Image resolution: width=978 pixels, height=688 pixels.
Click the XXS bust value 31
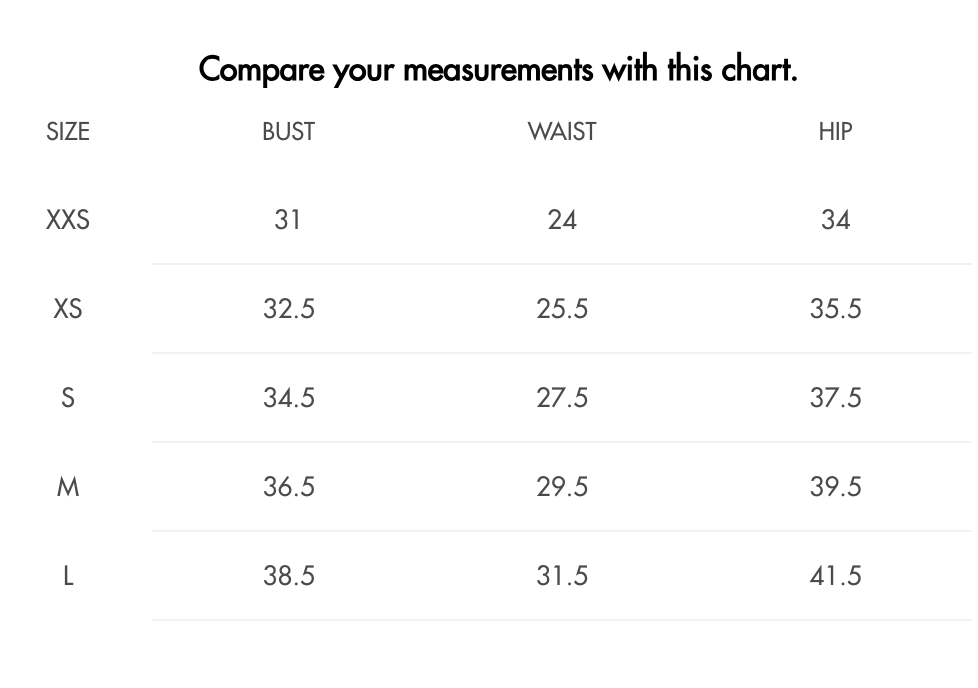pyautogui.click(x=288, y=220)
